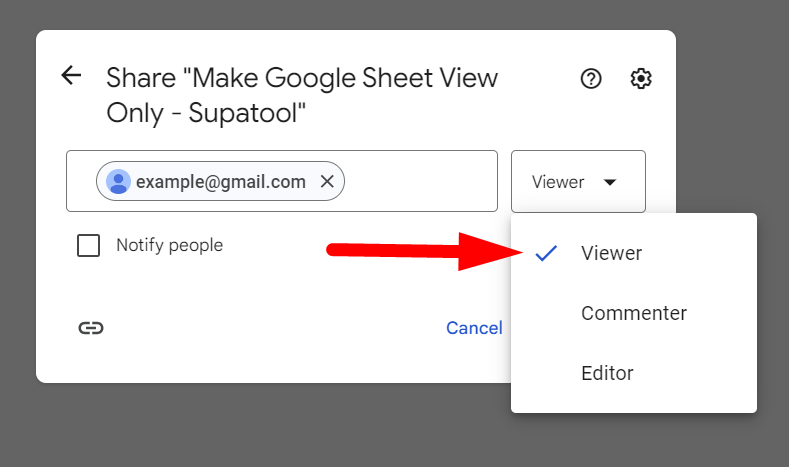789x467 pixels.
Task: Enable the Notify people checkbox
Action: (x=89, y=245)
